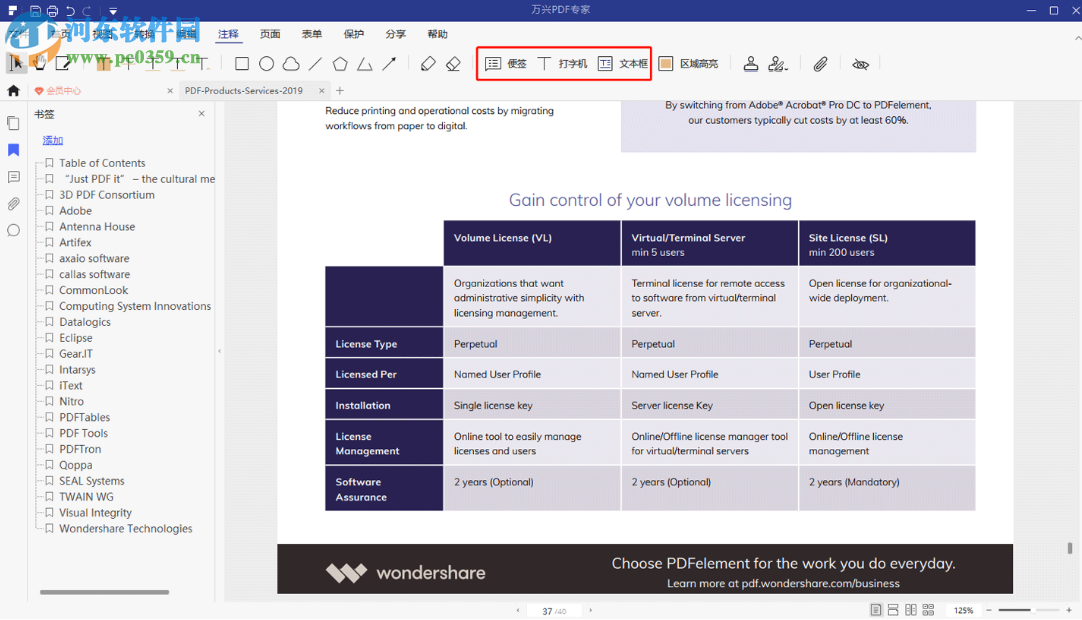
Task: Go to the home screen icon
Action: click(x=13, y=90)
